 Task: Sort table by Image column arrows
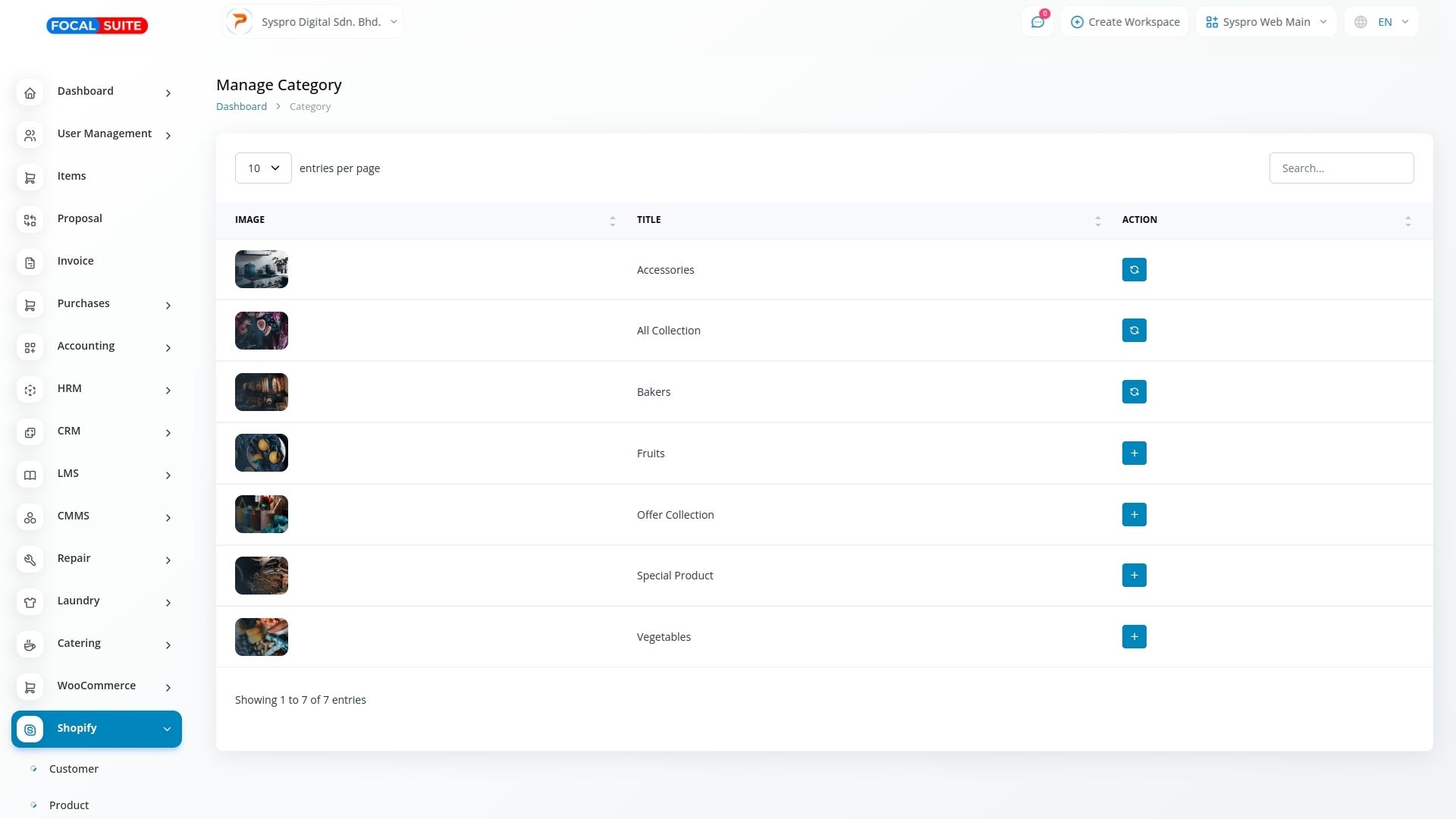point(612,221)
